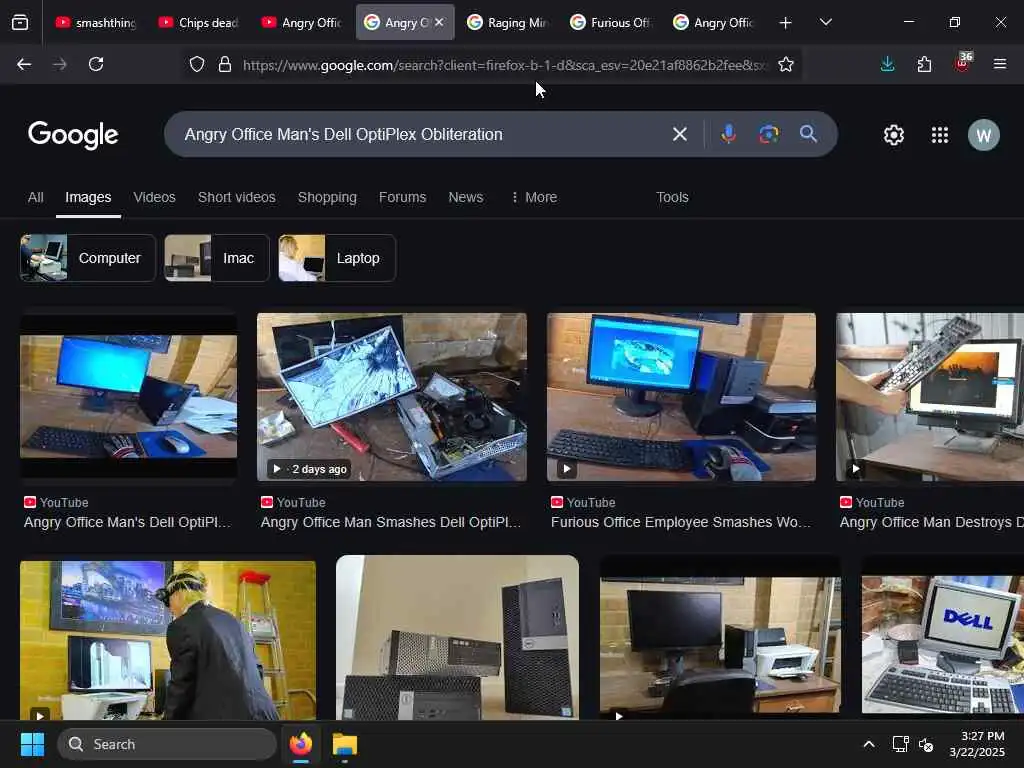Search by image with Google Lens icon
The image size is (1024, 768).
(769, 135)
